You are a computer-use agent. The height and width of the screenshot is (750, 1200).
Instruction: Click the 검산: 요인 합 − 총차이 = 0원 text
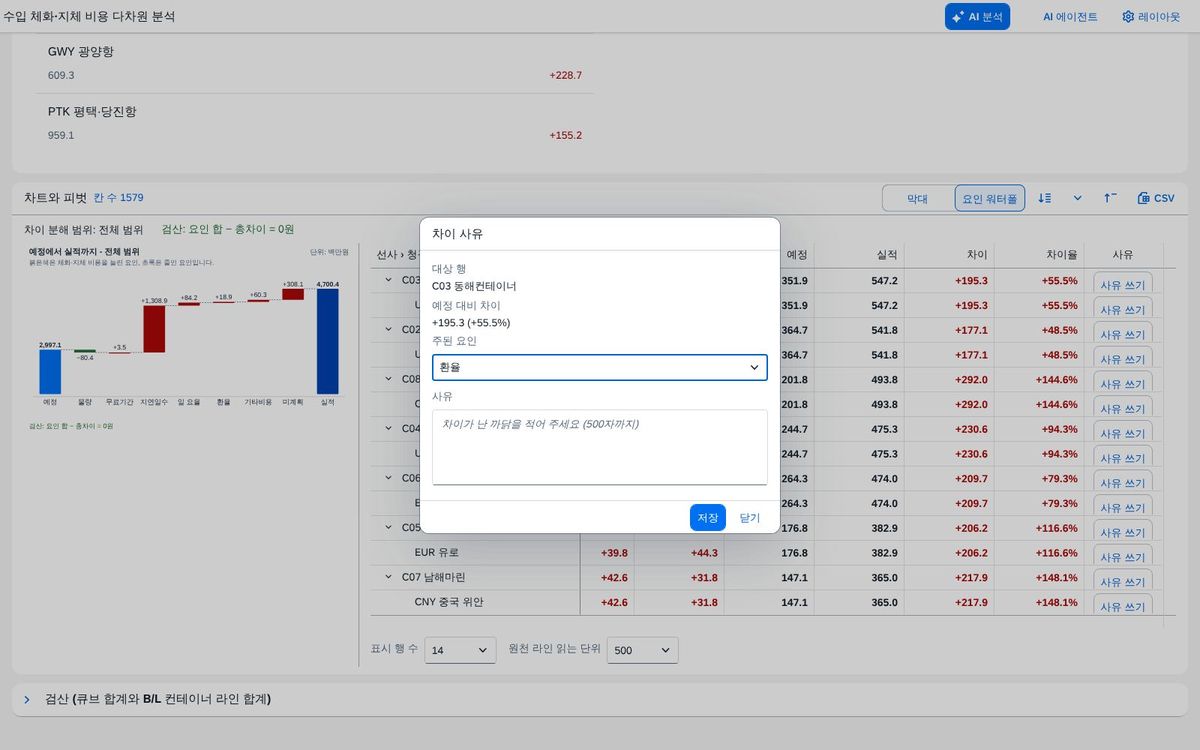228,229
